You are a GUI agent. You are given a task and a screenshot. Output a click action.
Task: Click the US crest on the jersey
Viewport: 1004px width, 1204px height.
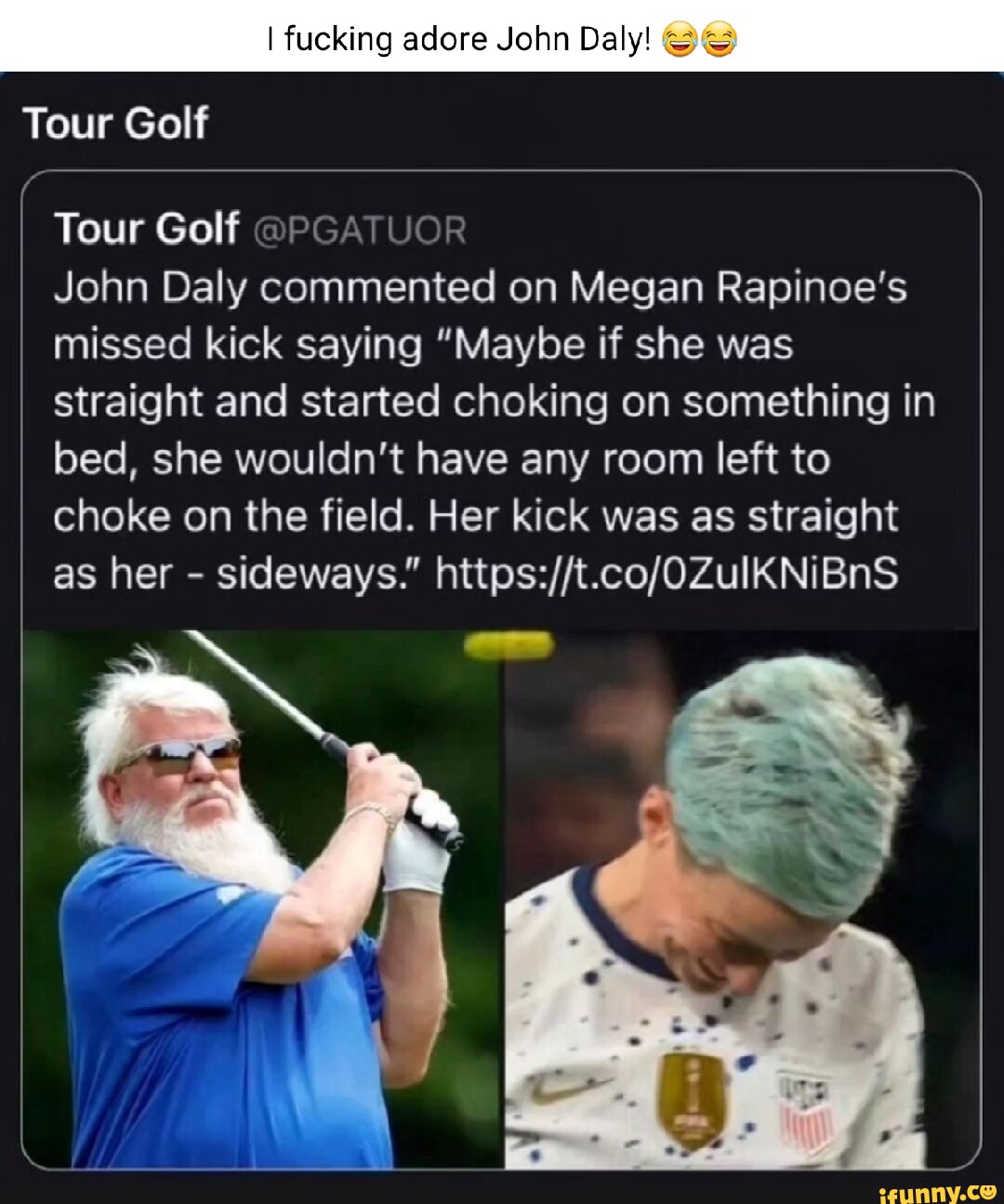[x=806, y=1111]
